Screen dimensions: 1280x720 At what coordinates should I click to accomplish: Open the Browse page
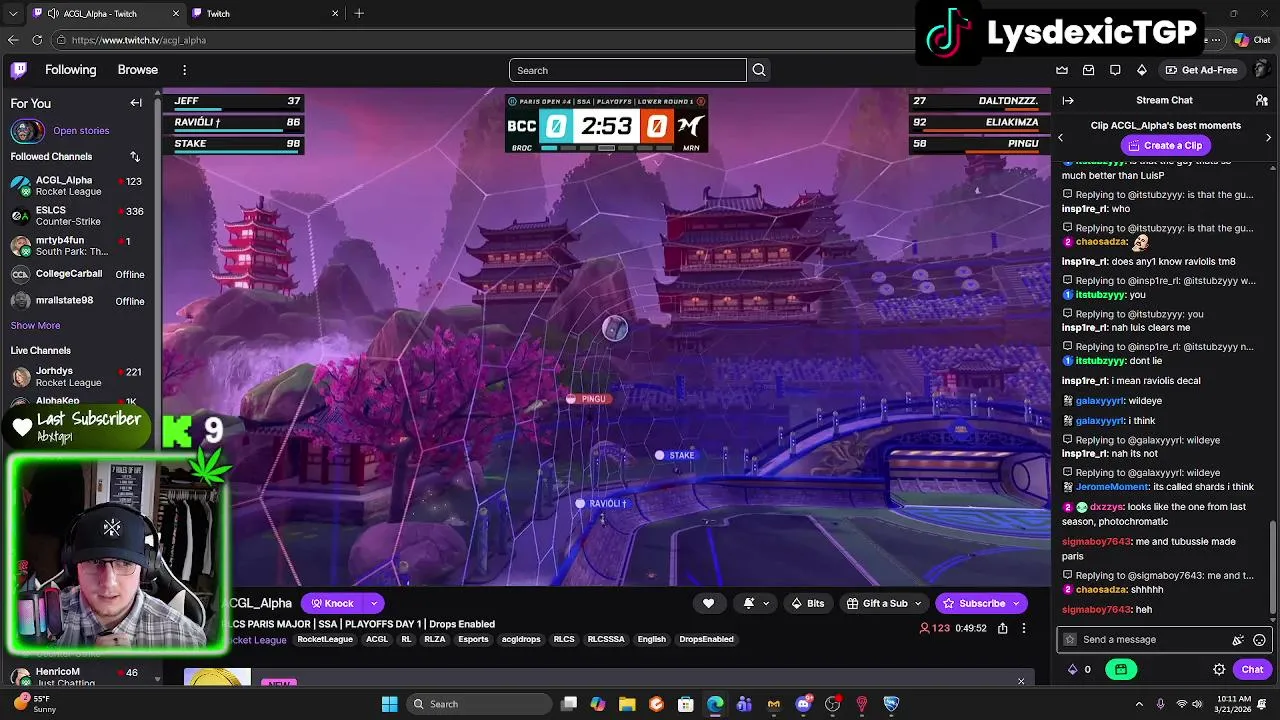[x=138, y=70]
